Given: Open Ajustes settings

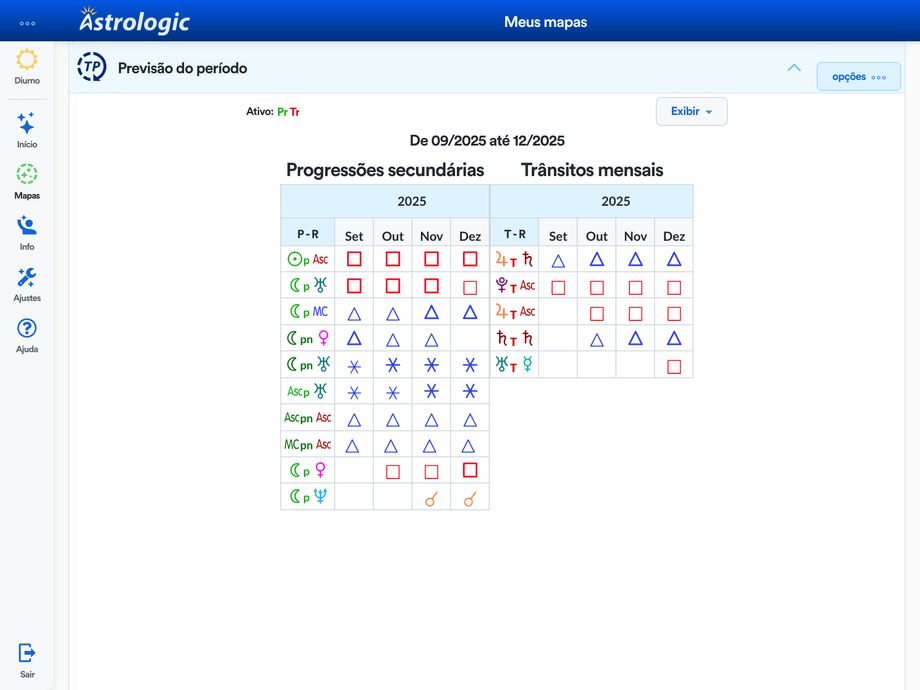Looking at the screenshot, I should click(27, 285).
